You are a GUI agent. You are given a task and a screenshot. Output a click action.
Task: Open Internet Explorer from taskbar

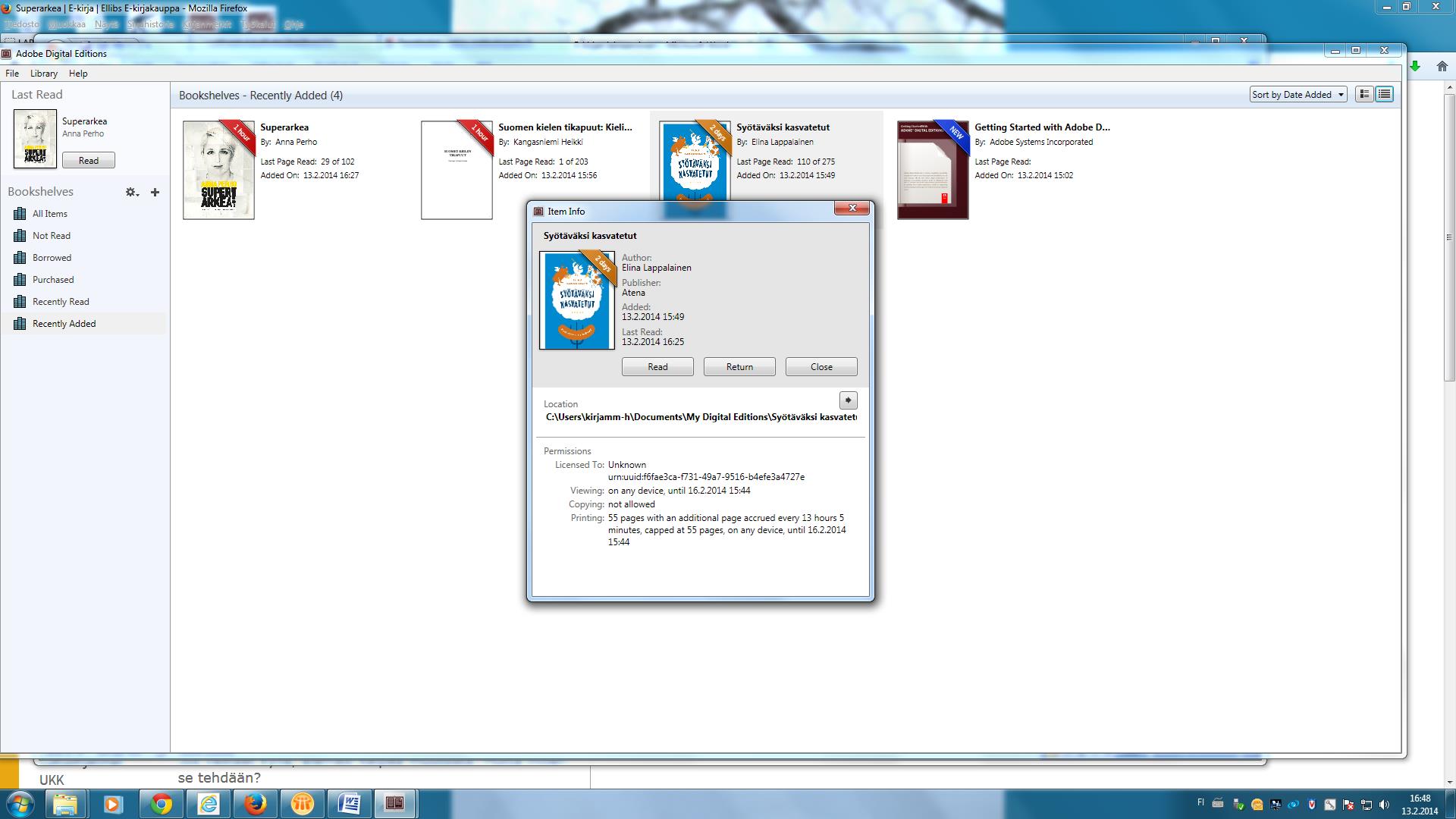pos(208,804)
